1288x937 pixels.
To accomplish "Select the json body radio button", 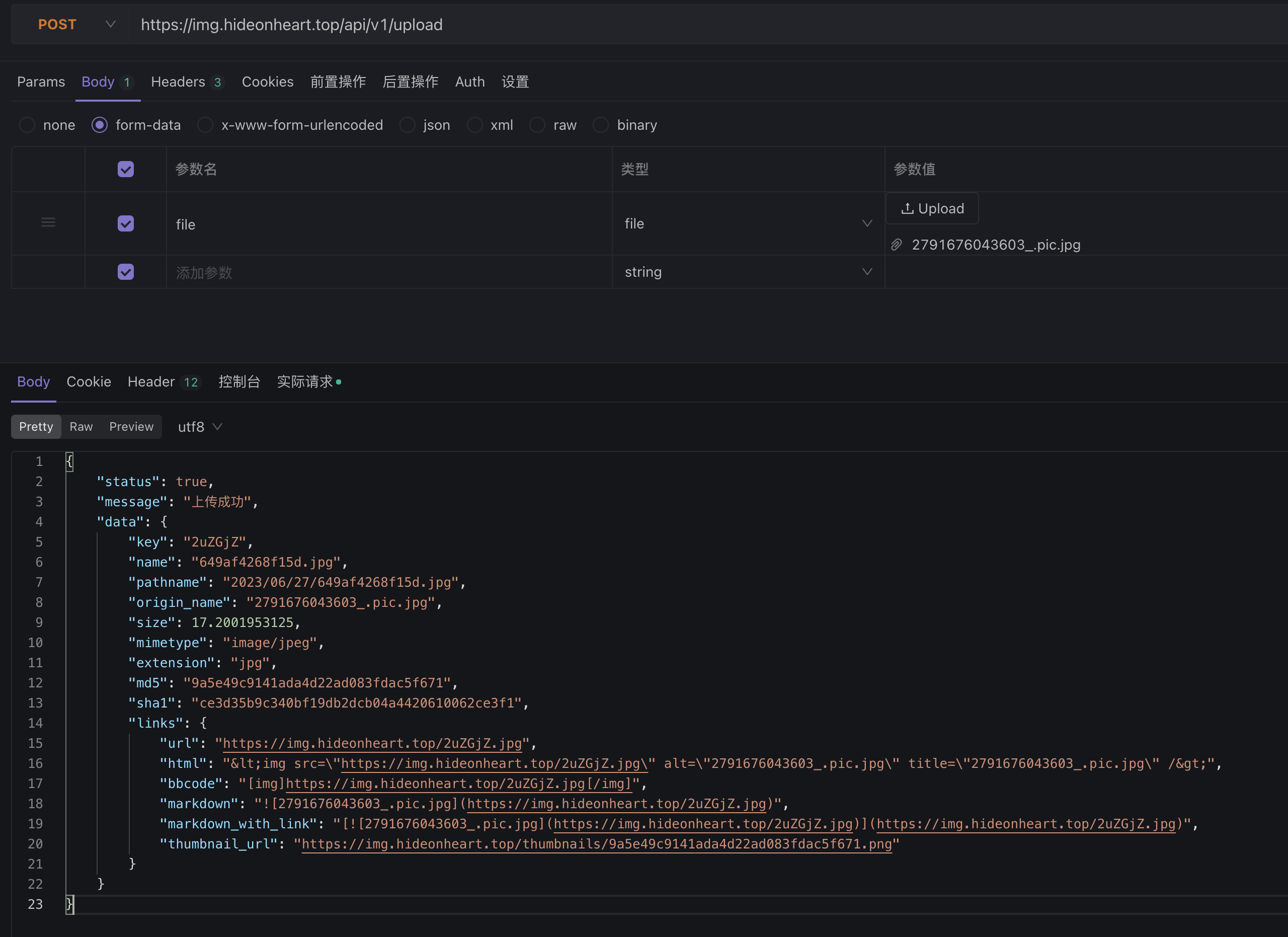I will tap(407, 125).
